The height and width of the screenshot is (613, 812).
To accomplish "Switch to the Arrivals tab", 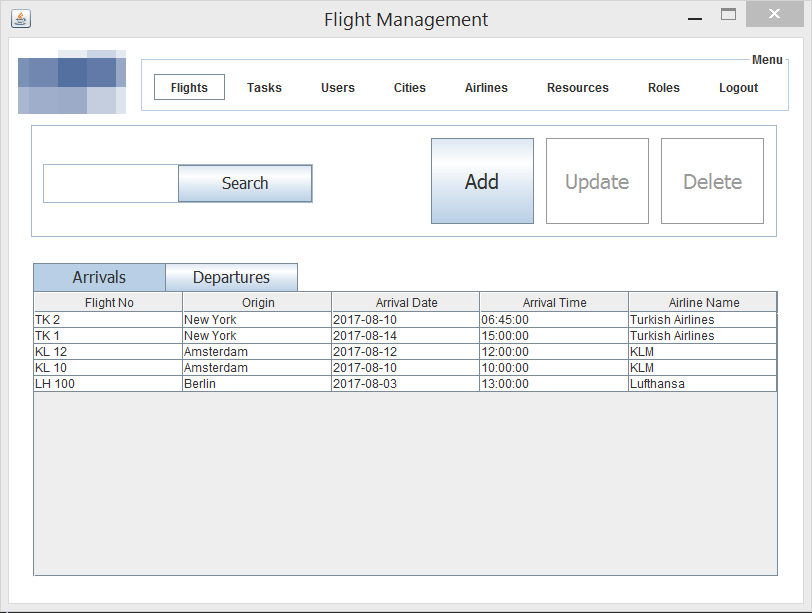I will pyautogui.click(x=99, y=277).
